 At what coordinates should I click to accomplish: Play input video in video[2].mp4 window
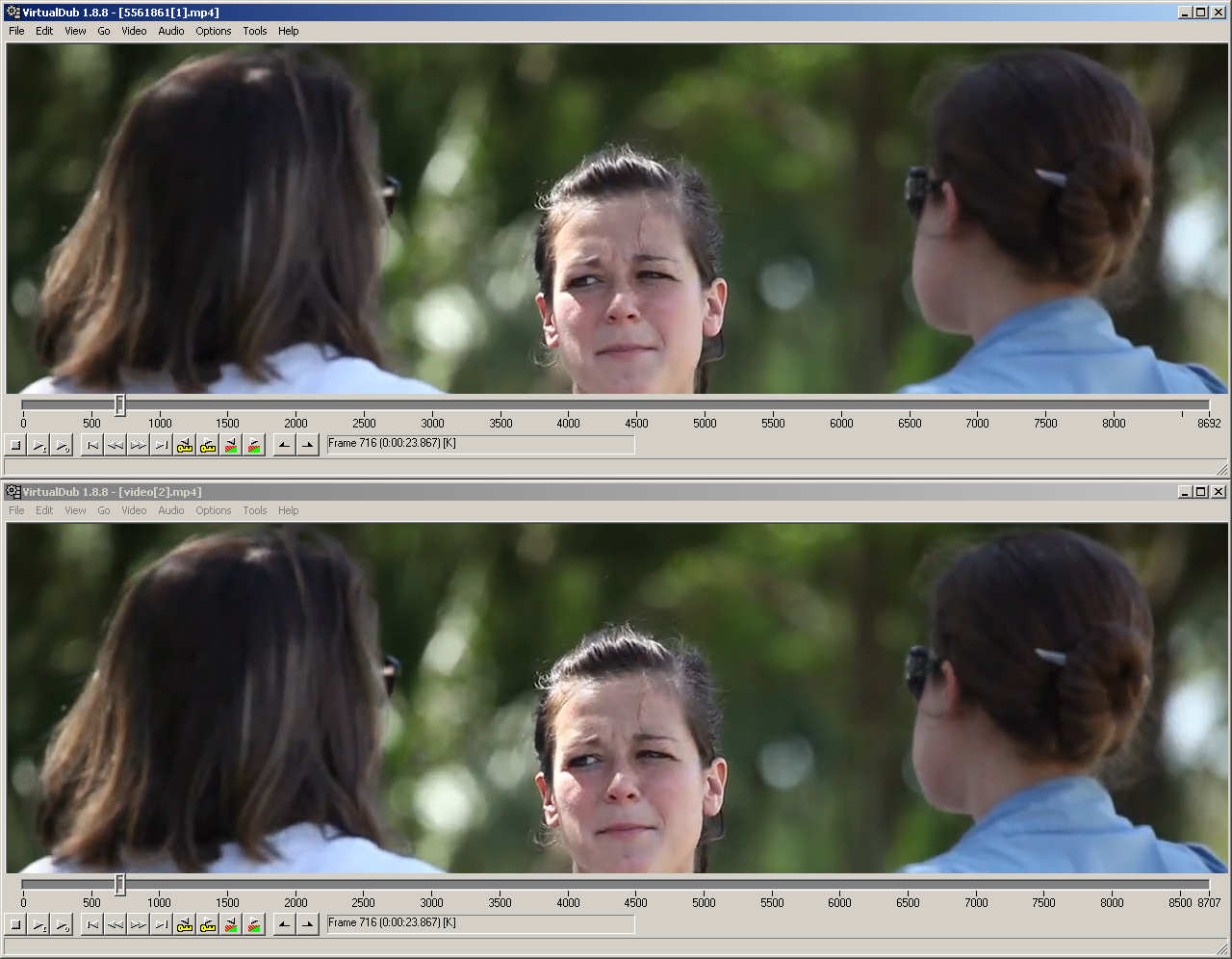click(38, 924)
